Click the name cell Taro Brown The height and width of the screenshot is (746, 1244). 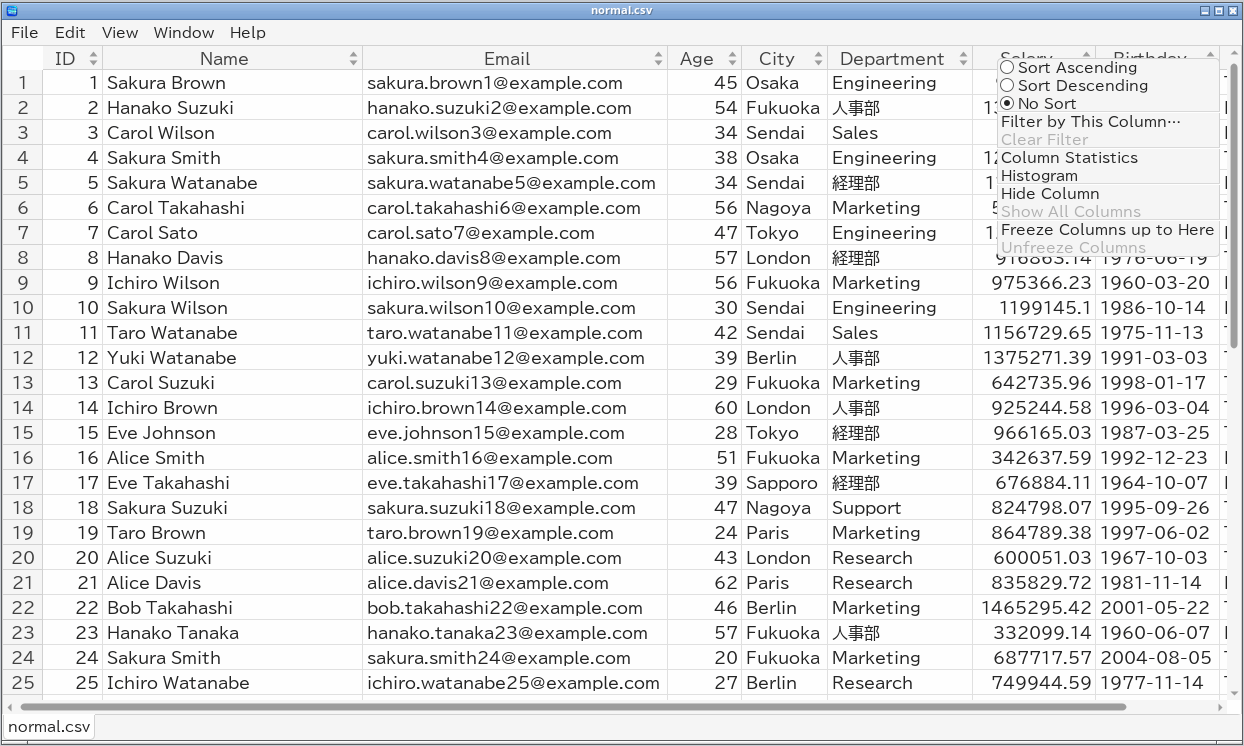[x=232, y=533]
